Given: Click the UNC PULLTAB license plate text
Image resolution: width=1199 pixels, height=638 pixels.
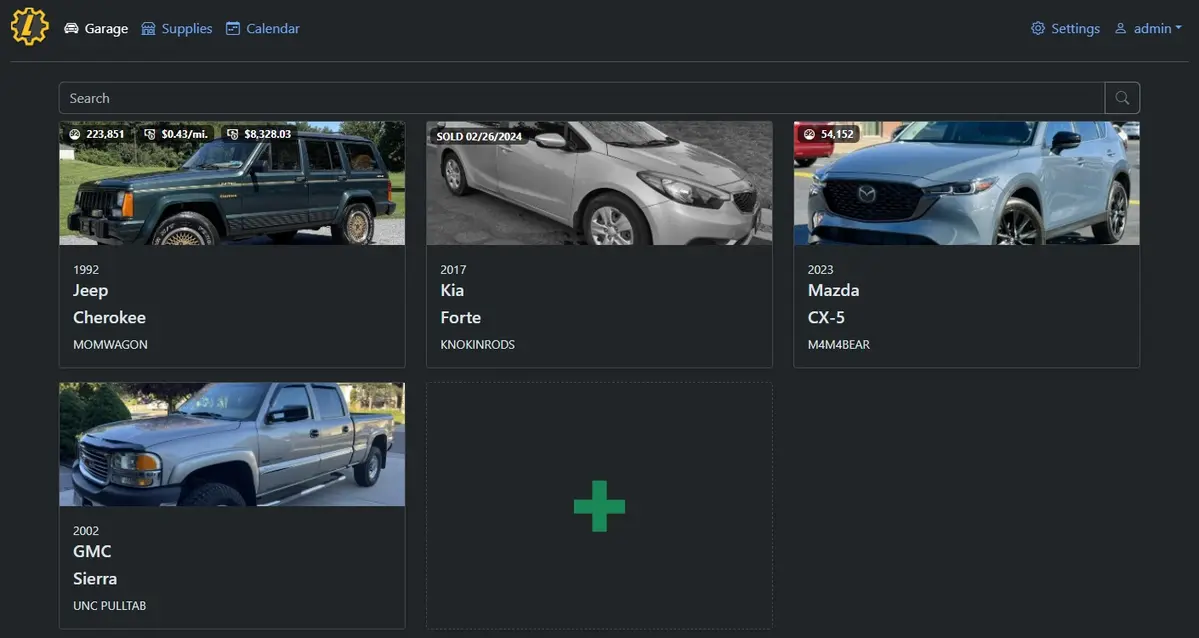Looking at the screenshot, I should pos(109,606).
